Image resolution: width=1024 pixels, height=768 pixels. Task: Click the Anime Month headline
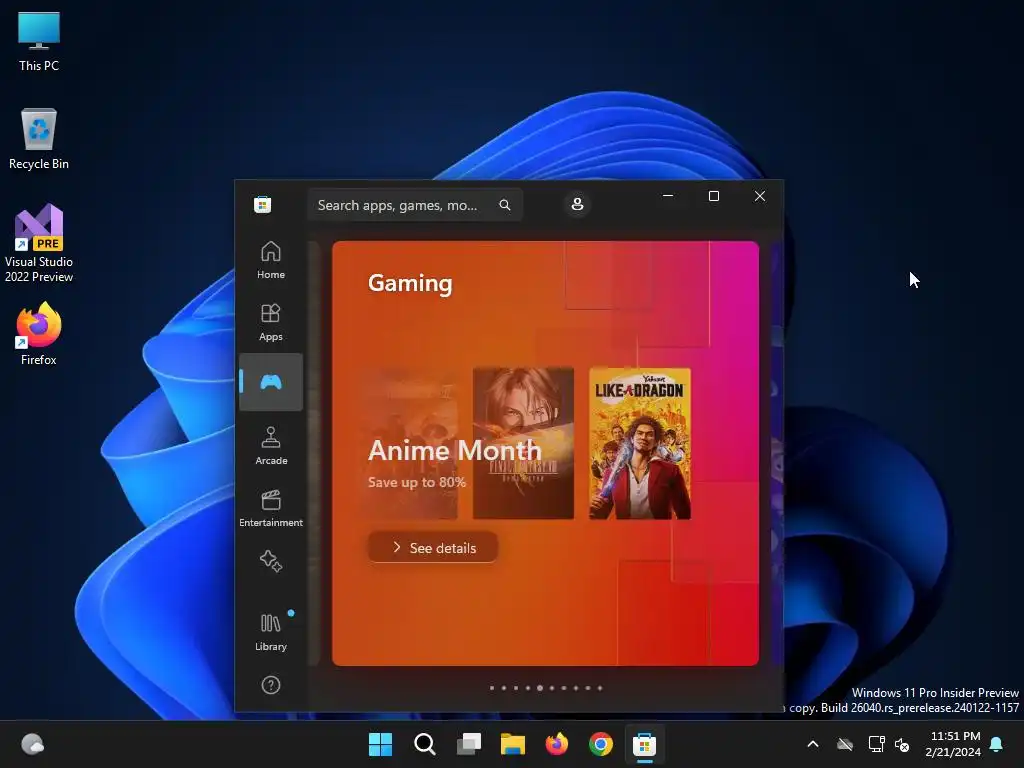click(x=455, y=450)
